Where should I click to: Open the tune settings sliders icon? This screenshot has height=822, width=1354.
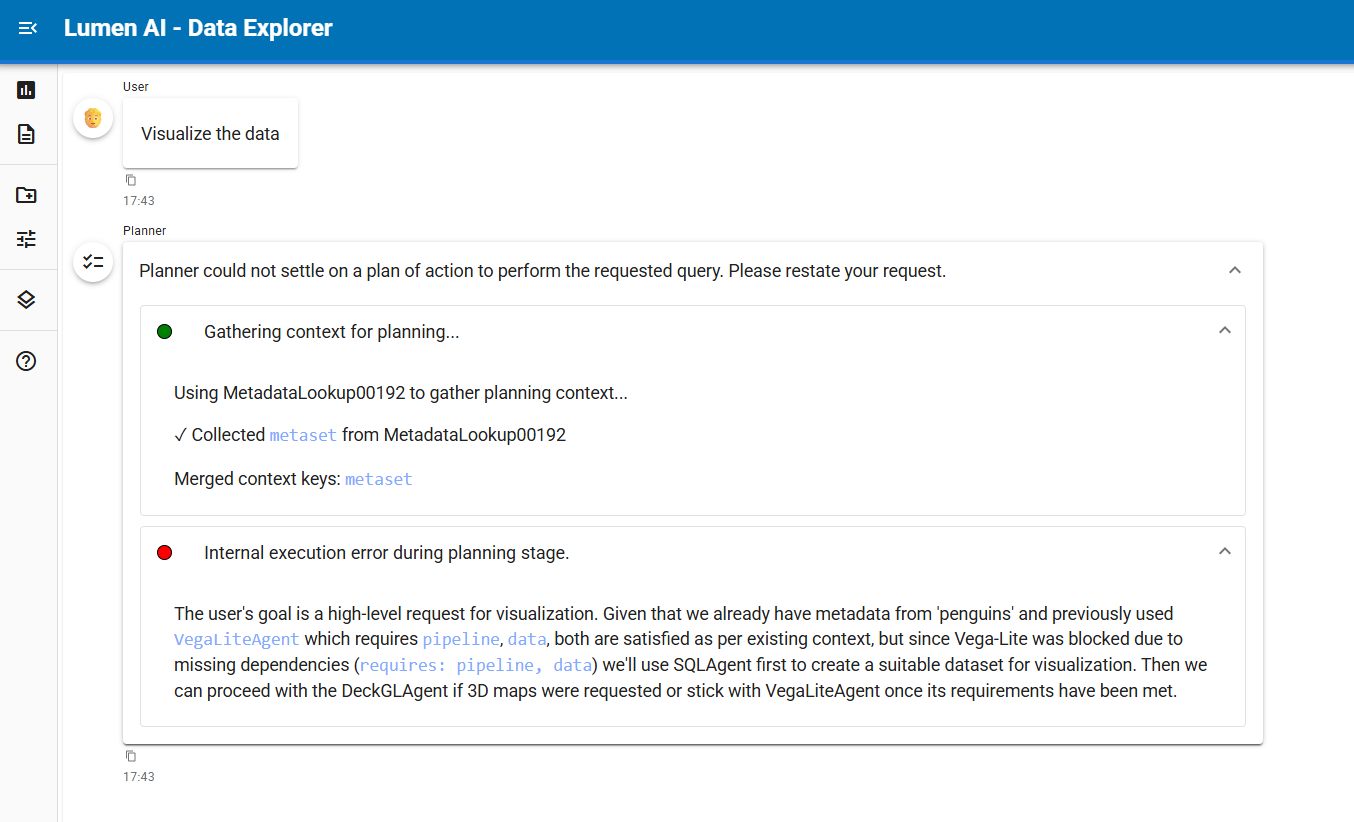point(26,239)
